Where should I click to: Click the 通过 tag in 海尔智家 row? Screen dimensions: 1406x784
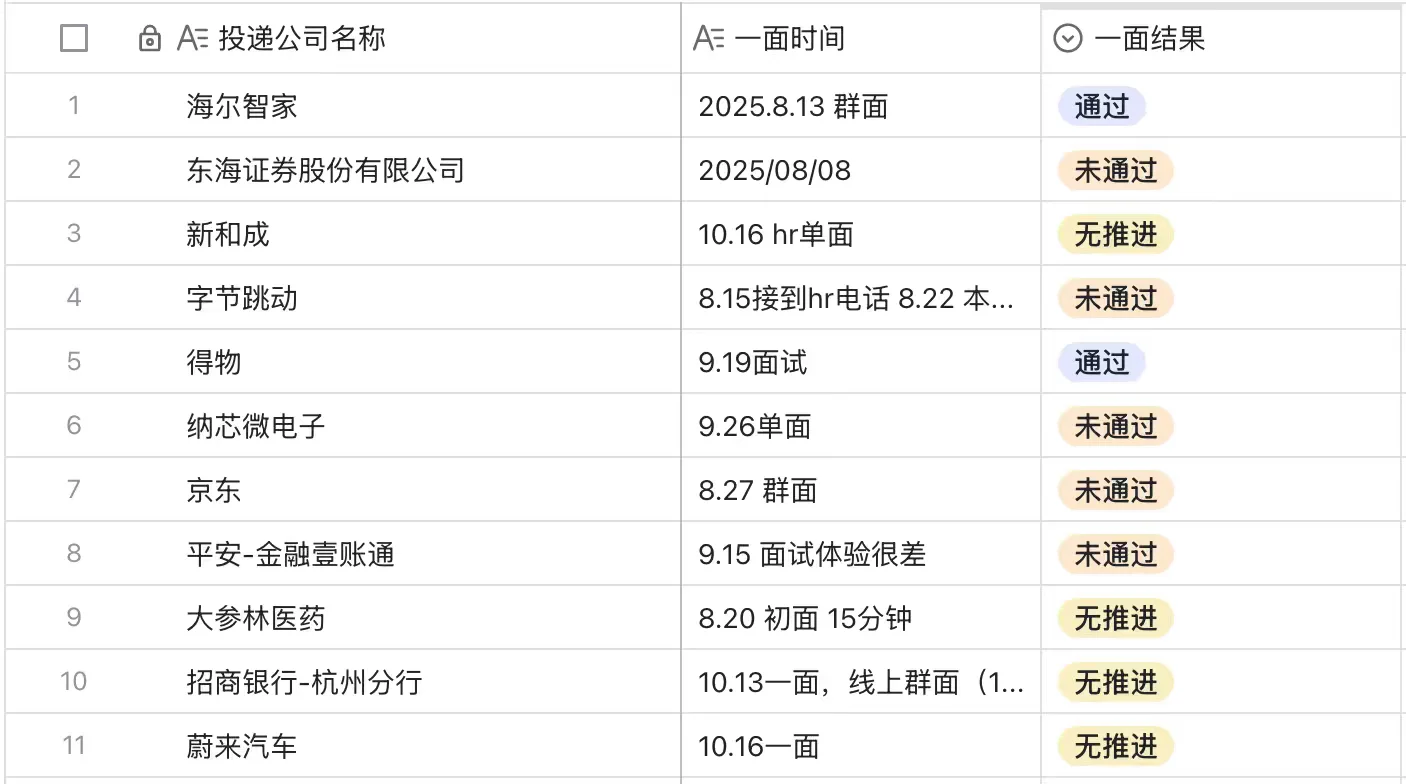point(1101,106)
